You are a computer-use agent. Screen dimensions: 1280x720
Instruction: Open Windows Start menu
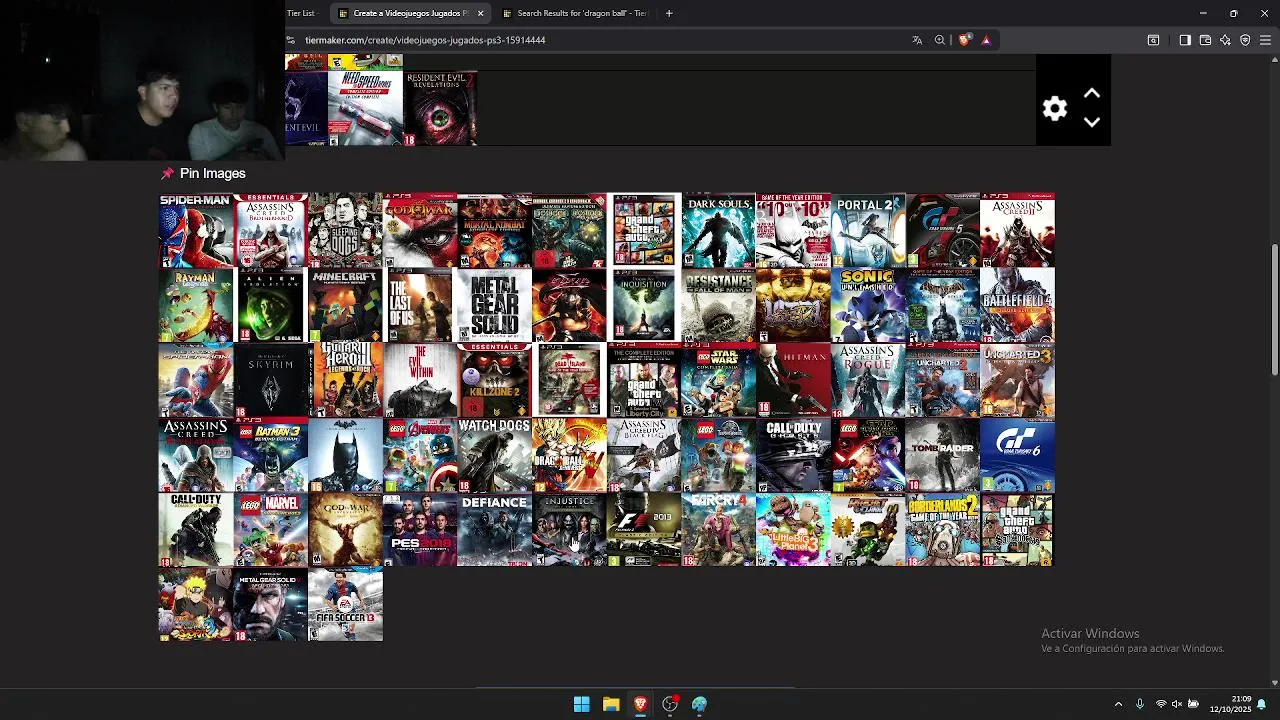click(581, 704)
